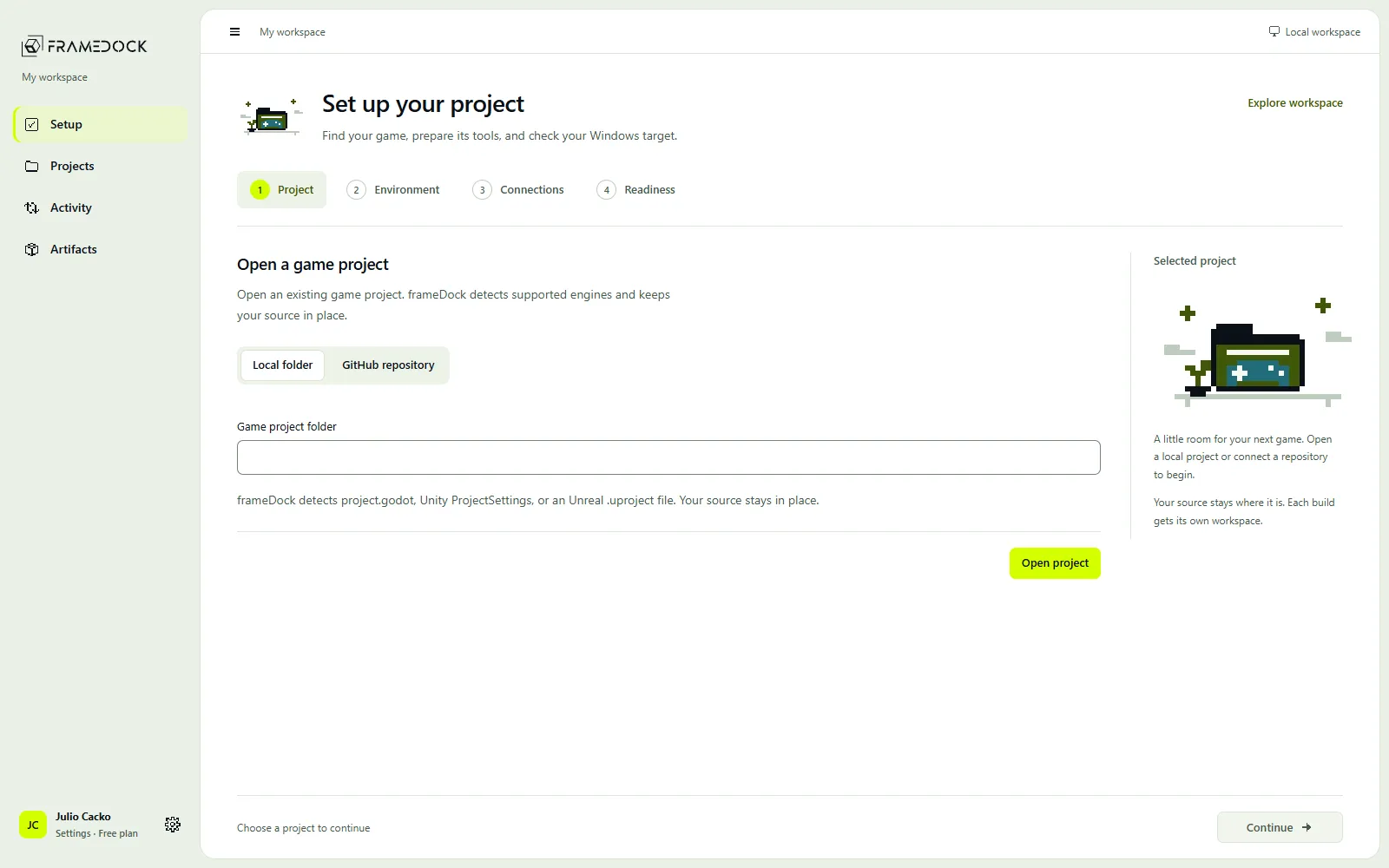Open the Projects sidebar item
Image resolution: width=1389 pixels, height=868 pixels.
[x=100, y=166]
